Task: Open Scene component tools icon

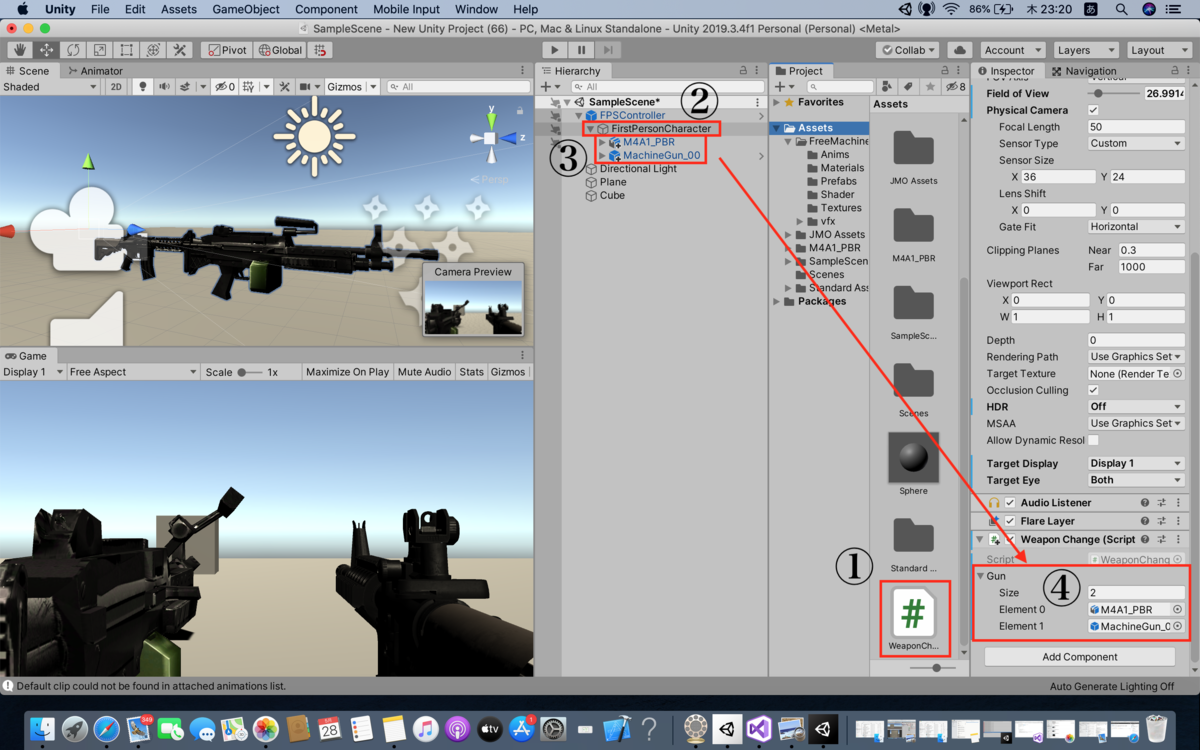Action: tap(285, 87)
